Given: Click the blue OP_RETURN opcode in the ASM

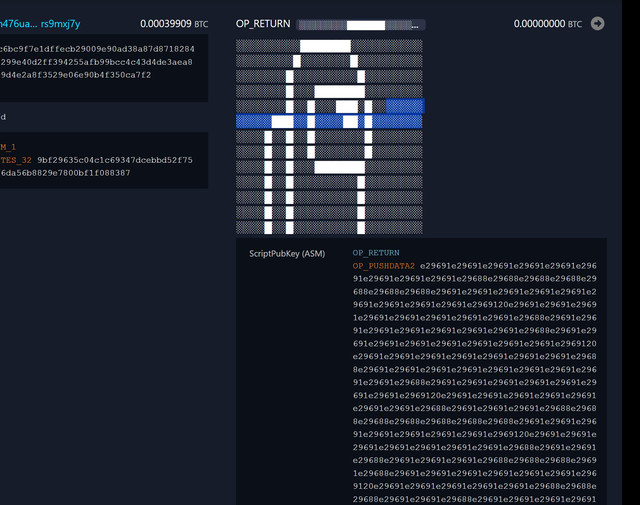Looking at the screenshot, I should (x=376, y=253).
